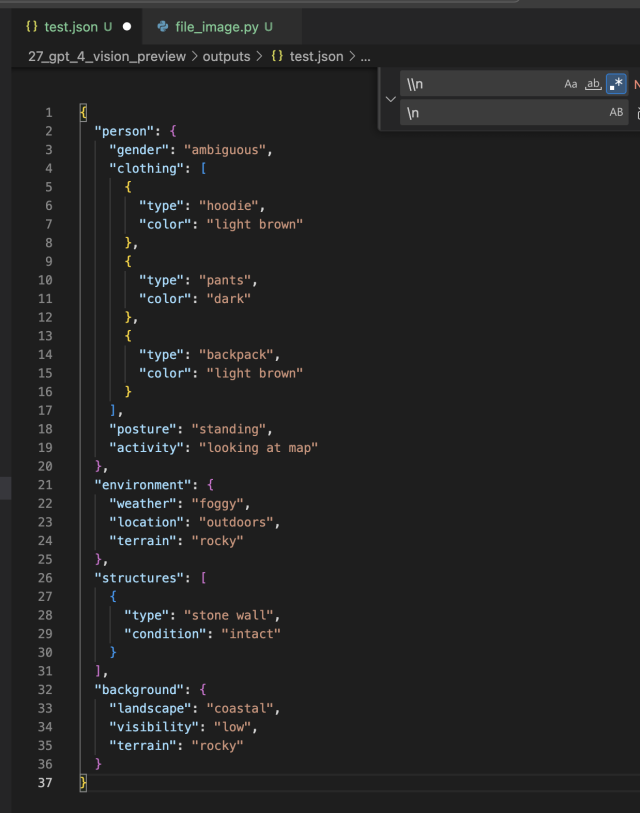Click the "low" value on line 34
The width and height of the screenshot is (640, 813).
pos(232,727)
